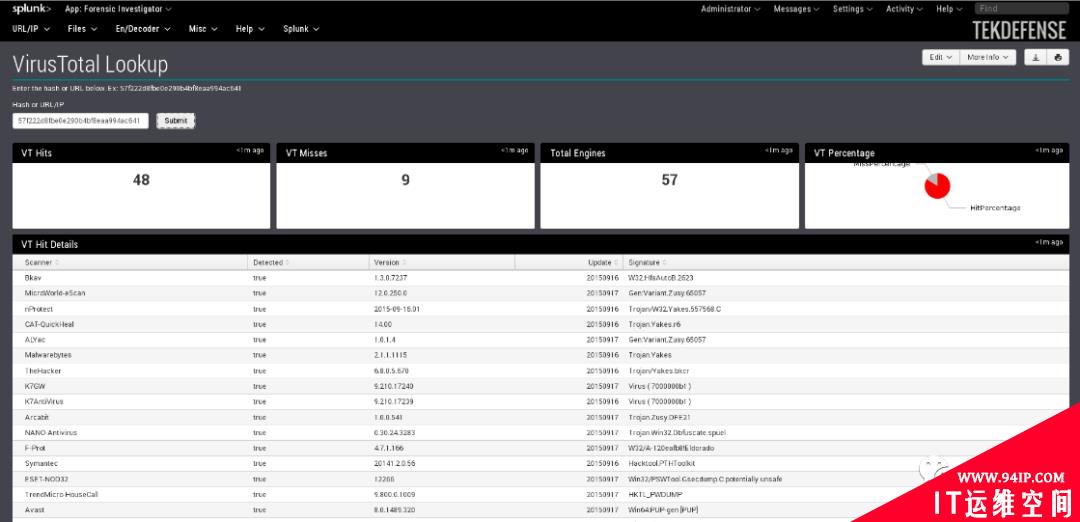Image resolution: width=1080 pixels, height=522 pixels.
Task: Open the App: Forensic Investigator dropdown
Action: 118,9
